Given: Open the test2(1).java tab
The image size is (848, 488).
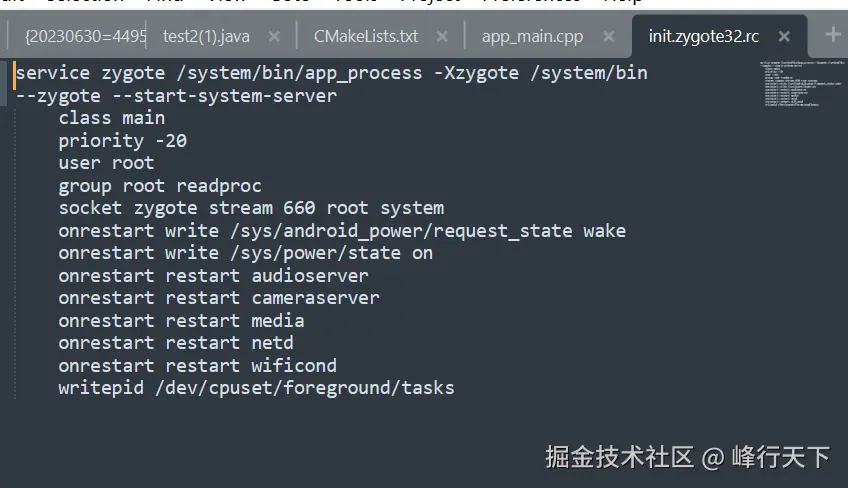Looking at the screenshot, I should pyautogui.click(x=206, y=36).
